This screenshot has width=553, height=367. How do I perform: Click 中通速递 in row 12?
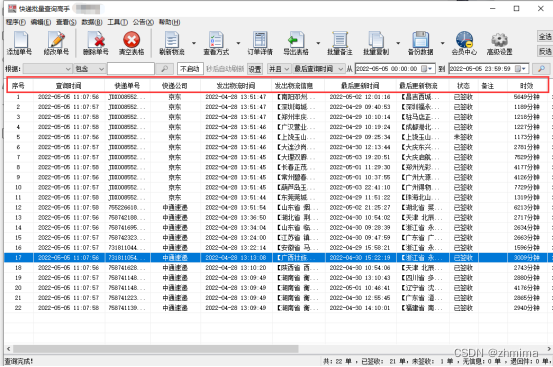[x=175, y=208]
